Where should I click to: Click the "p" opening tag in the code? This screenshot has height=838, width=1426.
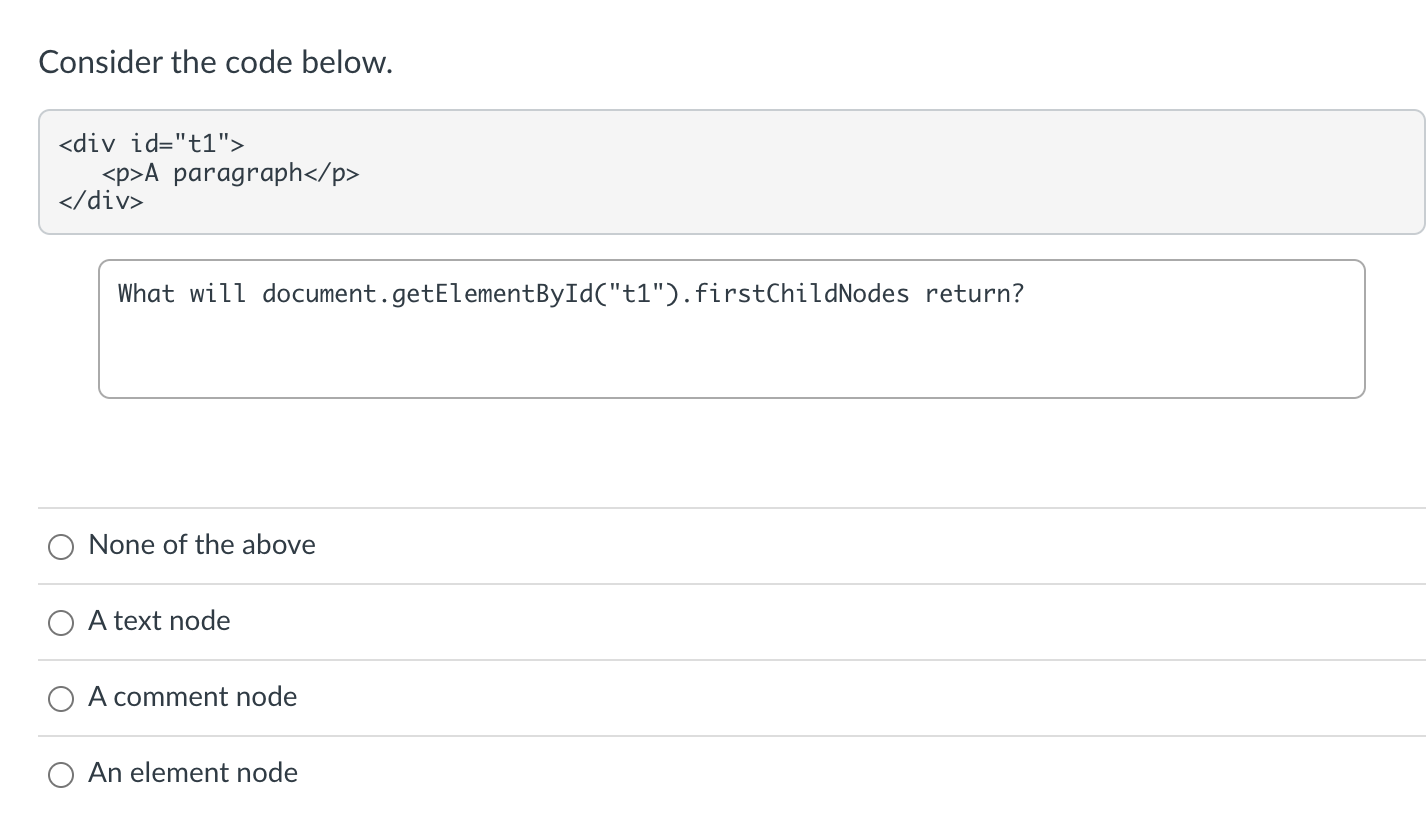coord(123,174)
